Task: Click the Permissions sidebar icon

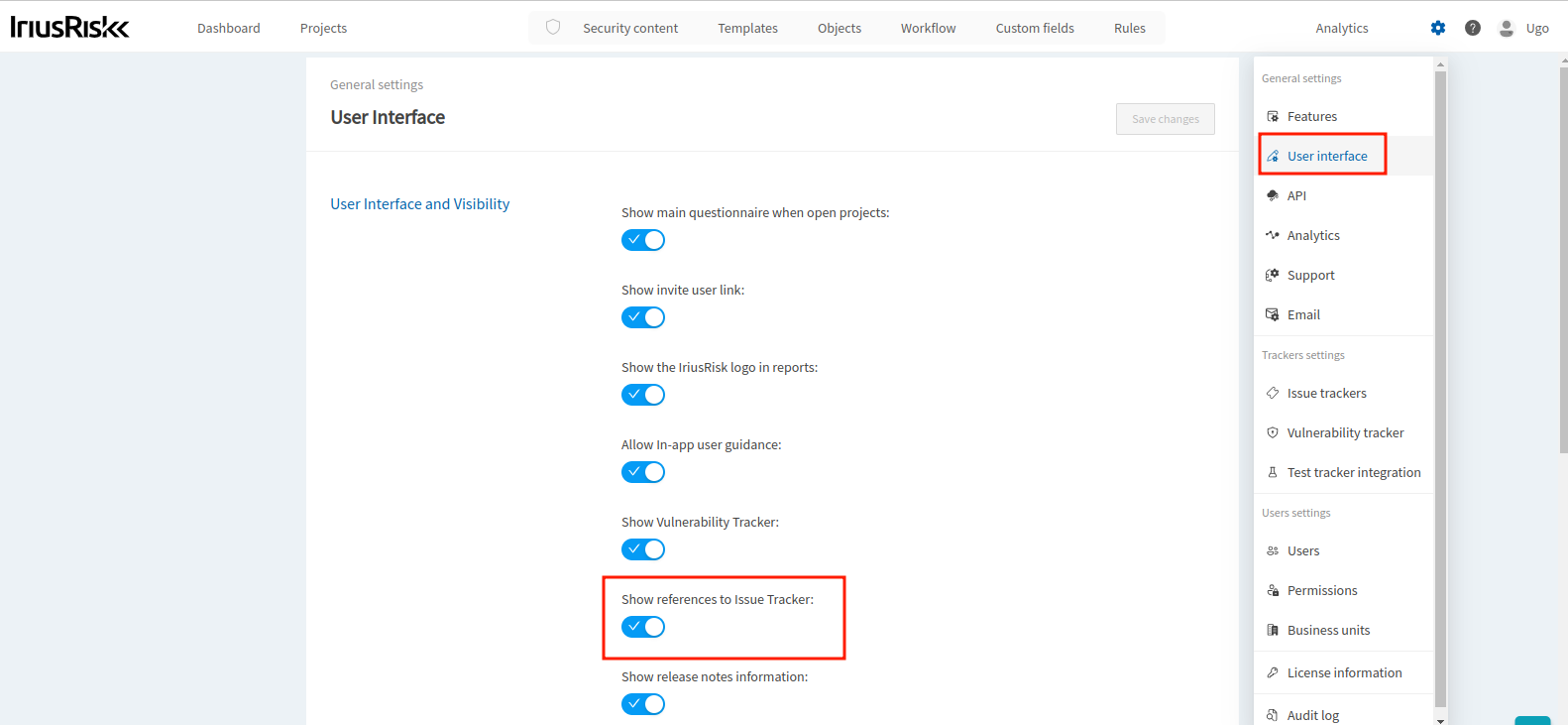Action: click(x=1273, y=590)
